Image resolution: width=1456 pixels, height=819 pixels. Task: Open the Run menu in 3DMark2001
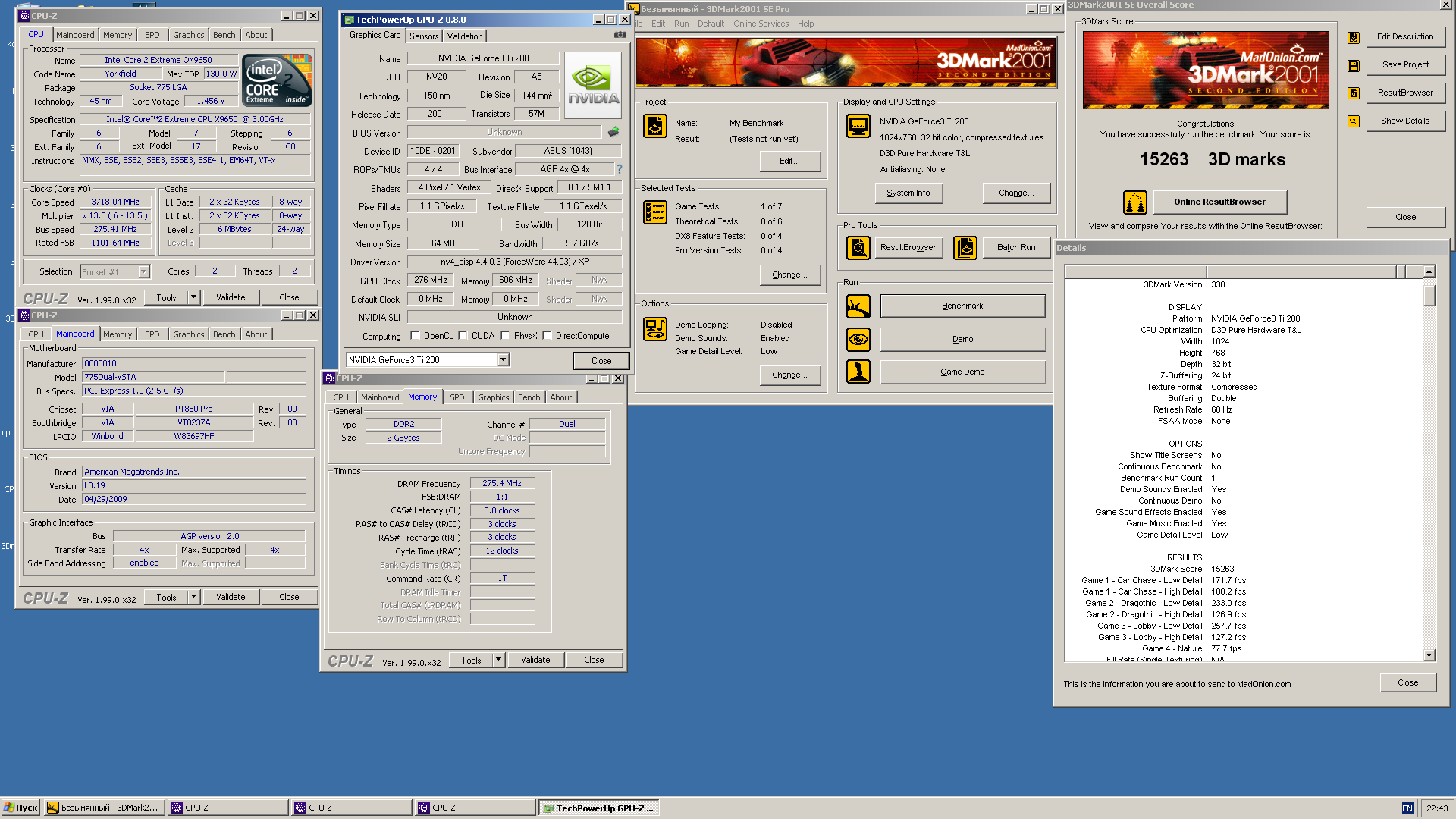coord(681,24)
